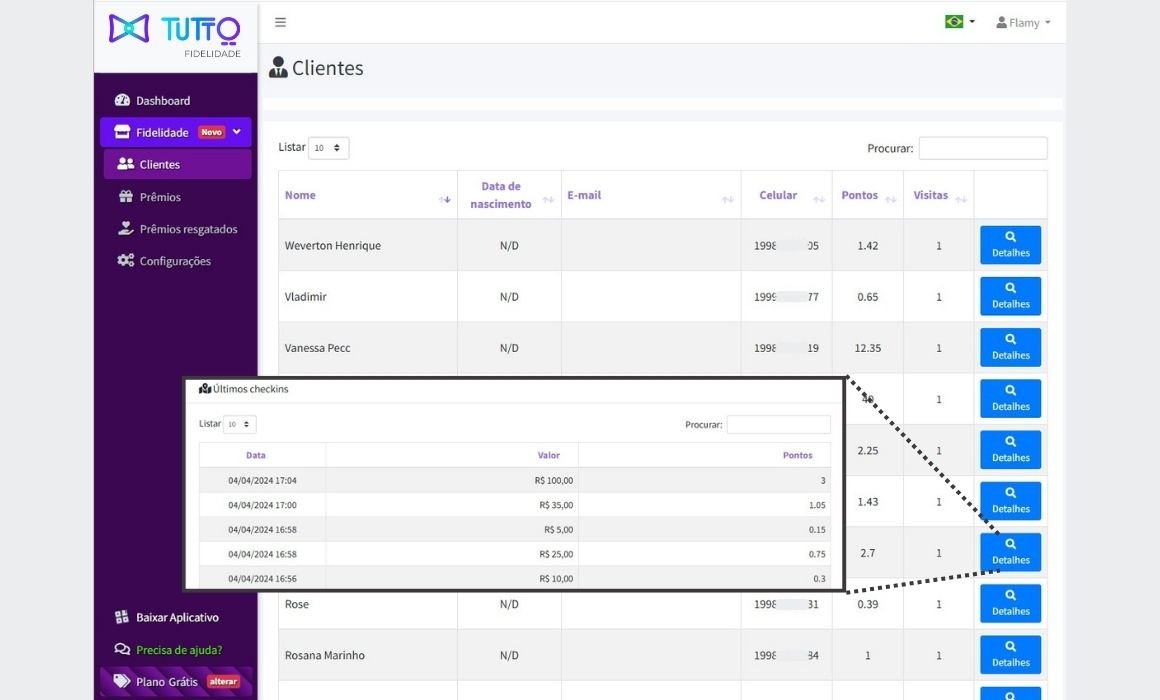Click the alterar plan badge
The image size is (1160, 700).
(223, 682)
